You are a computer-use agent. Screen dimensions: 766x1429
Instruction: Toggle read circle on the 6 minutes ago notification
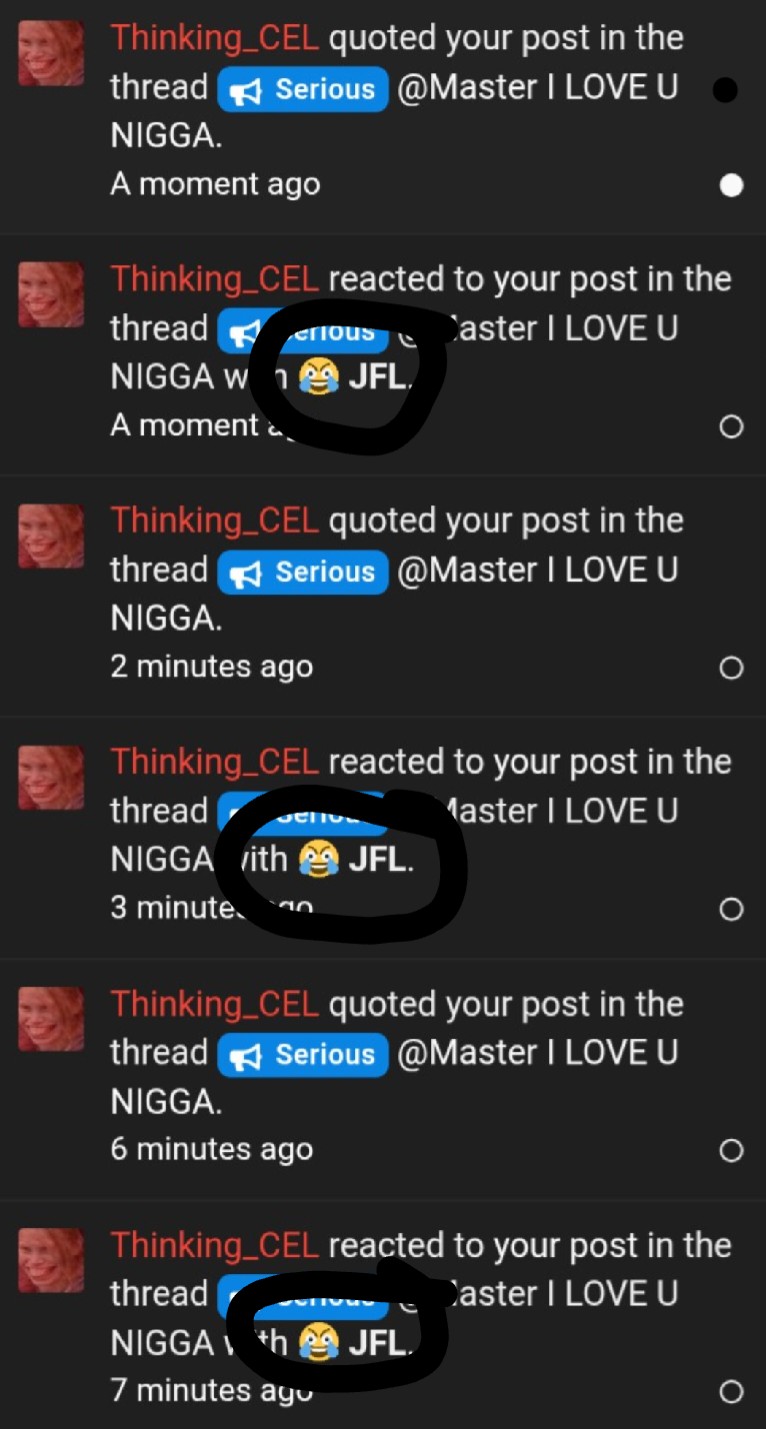(732, 1151)
